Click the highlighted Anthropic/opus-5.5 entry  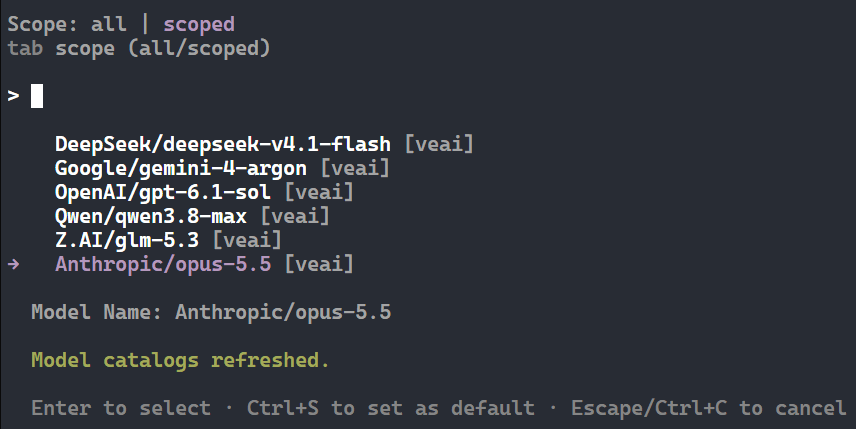click(204, 264)
